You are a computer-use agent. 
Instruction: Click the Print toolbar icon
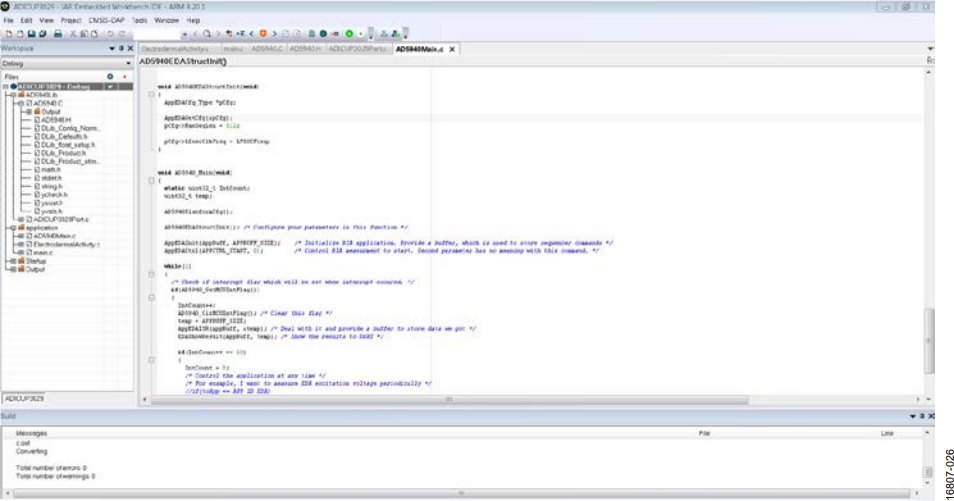coord(58,34)
